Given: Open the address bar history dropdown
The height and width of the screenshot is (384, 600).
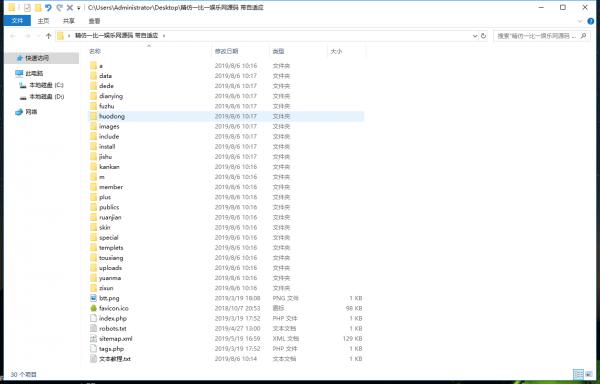Looking at the screenshot, I should coord(475,36).
